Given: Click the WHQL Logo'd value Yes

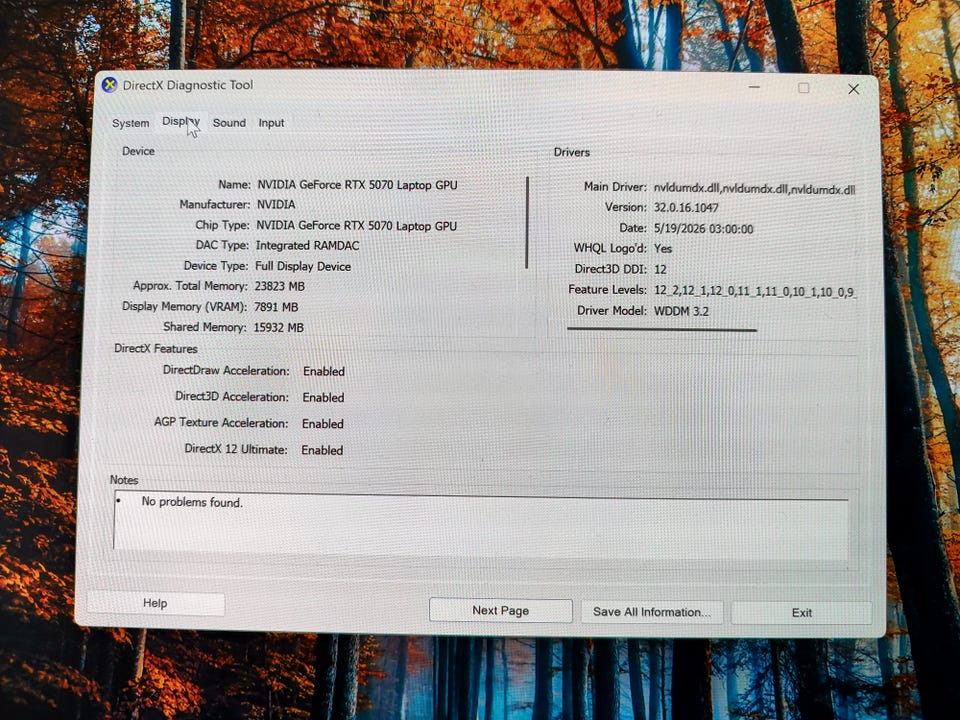Looking at the screenshot, I should coord(663,249).
